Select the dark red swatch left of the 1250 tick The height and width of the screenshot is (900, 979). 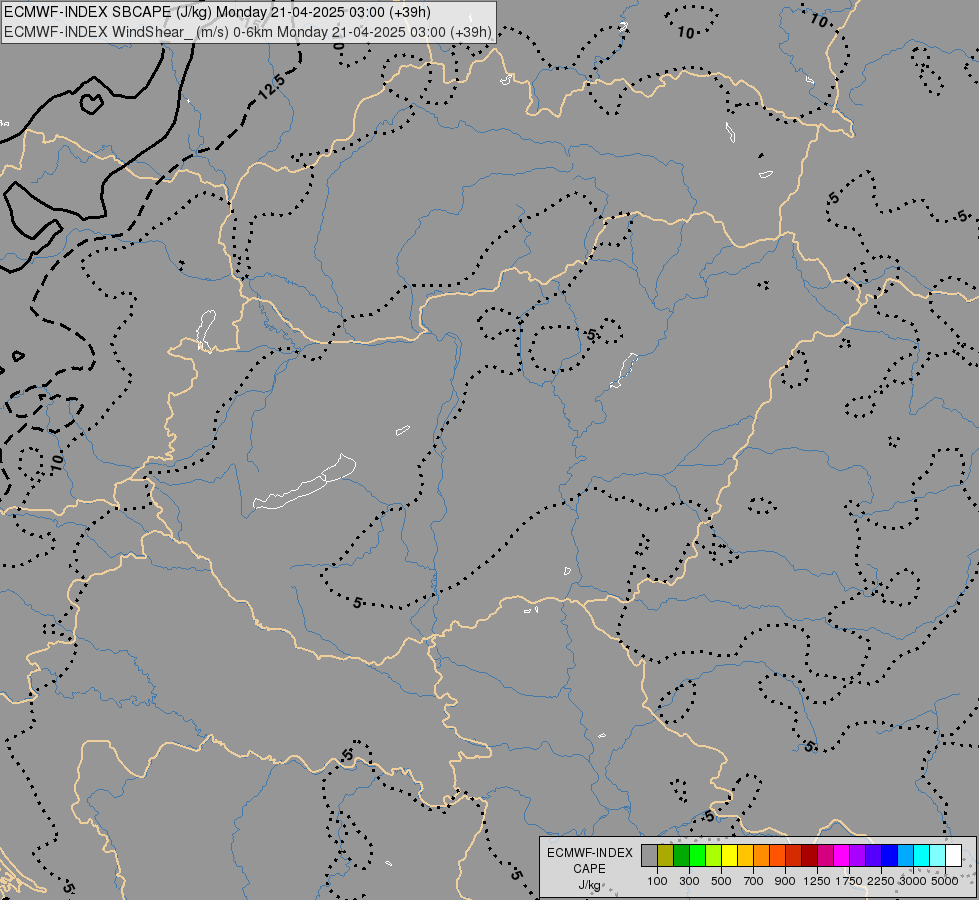(x=810, y=855)
